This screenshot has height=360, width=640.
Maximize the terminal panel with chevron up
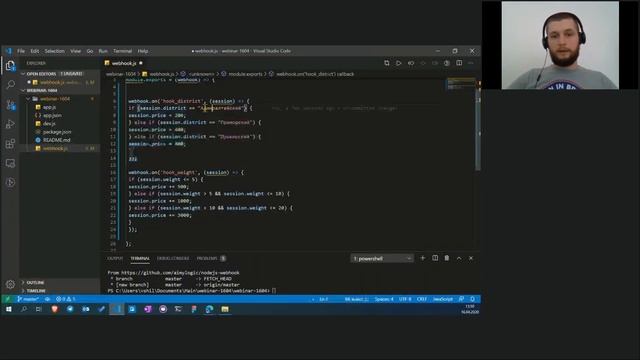click(x=459, y=258)
